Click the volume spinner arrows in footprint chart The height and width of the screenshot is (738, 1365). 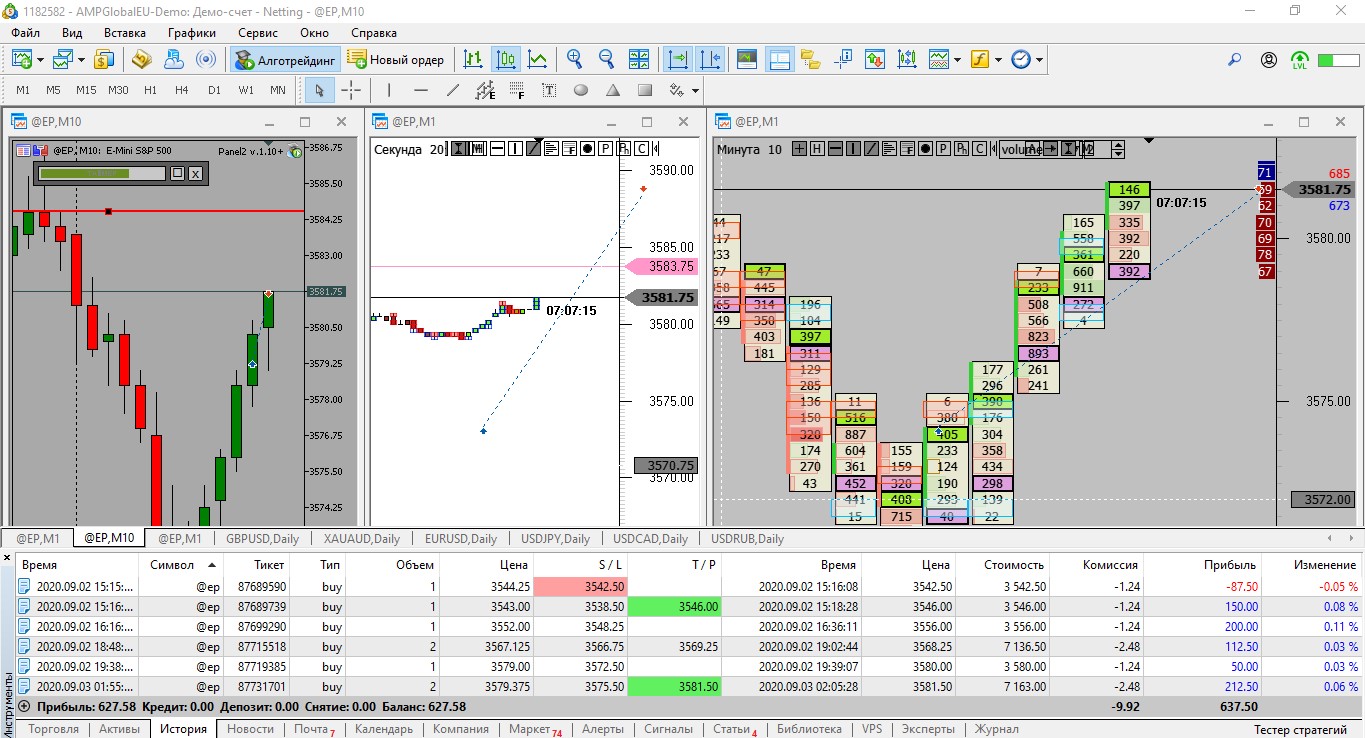1117,149
